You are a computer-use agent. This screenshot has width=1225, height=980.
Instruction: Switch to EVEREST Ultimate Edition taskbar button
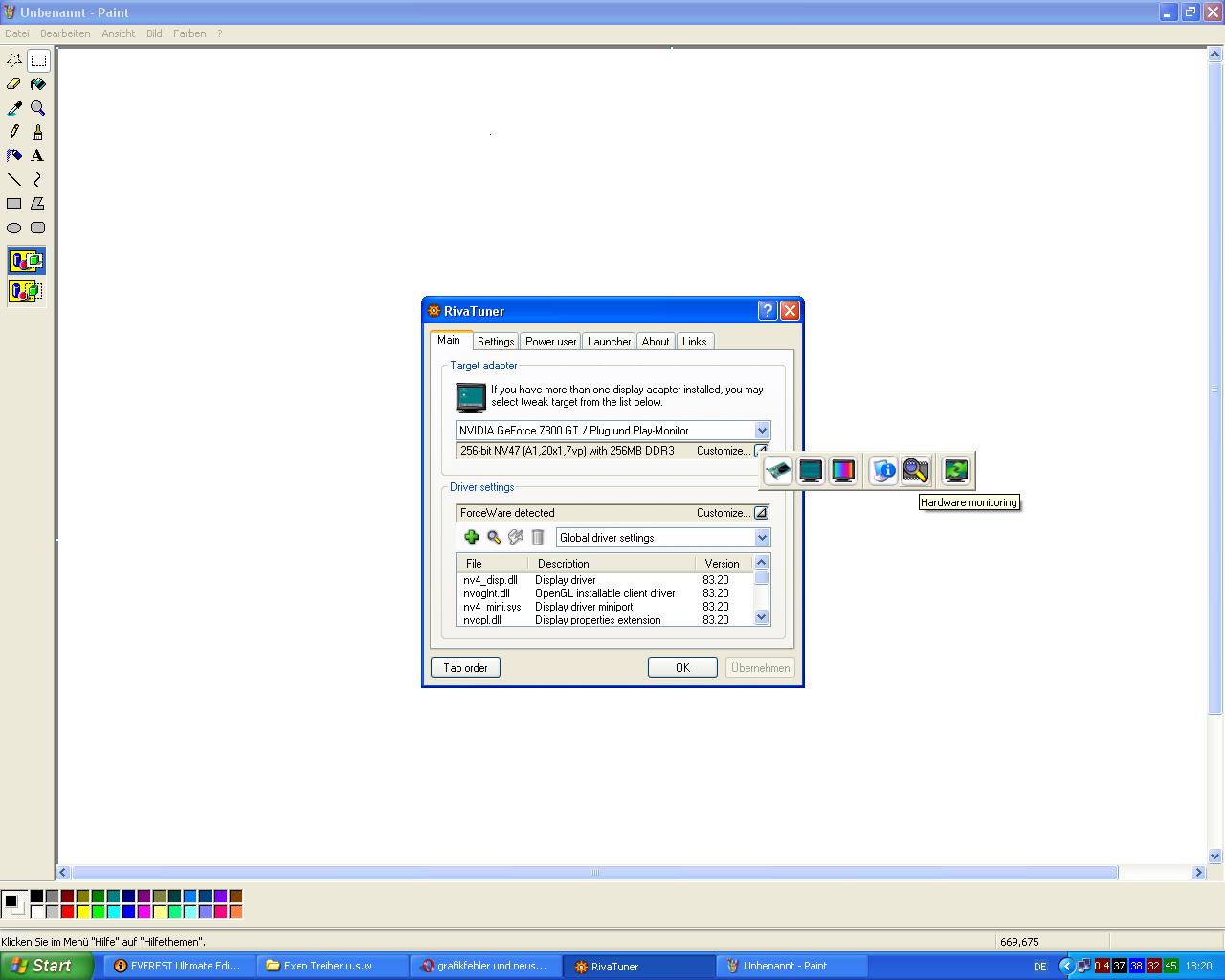[179, 966]
